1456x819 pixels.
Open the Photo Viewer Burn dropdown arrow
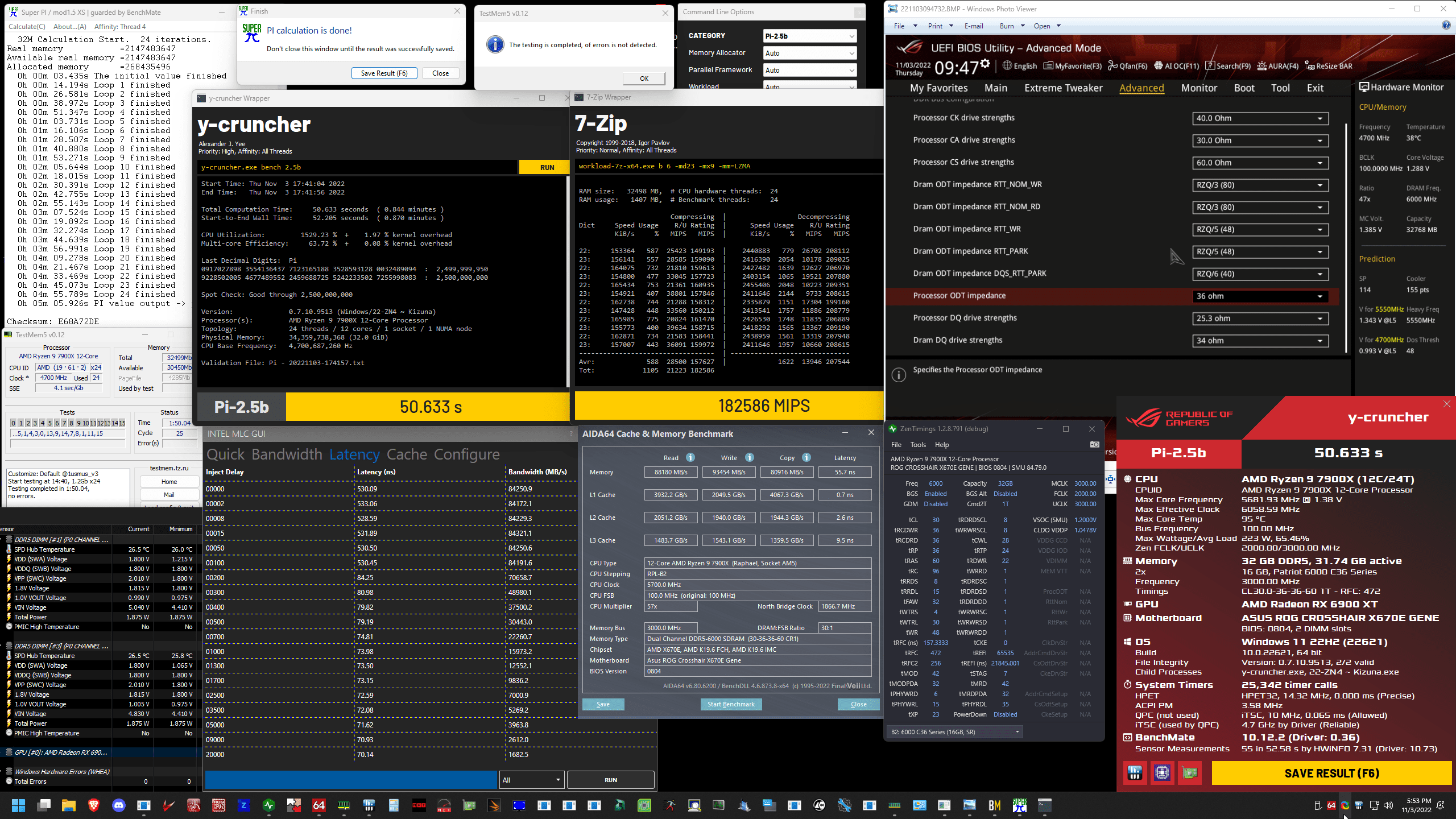tap(1023, 26)
